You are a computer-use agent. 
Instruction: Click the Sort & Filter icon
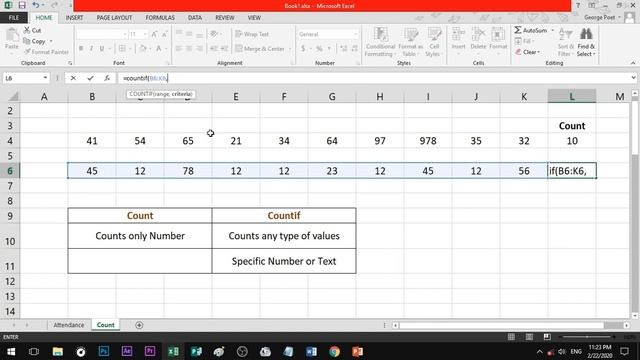tap(566, 42)
